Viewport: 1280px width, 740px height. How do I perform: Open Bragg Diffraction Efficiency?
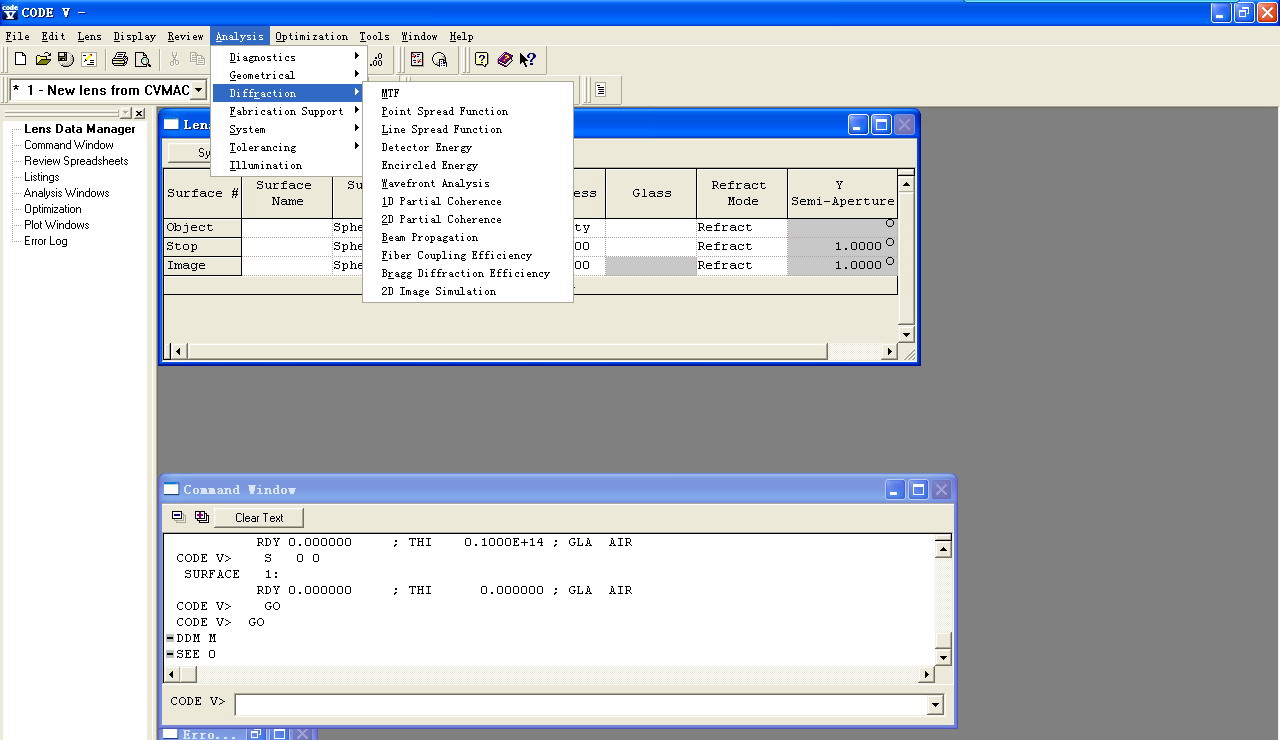pyautogui.click(x=467, y=273)
